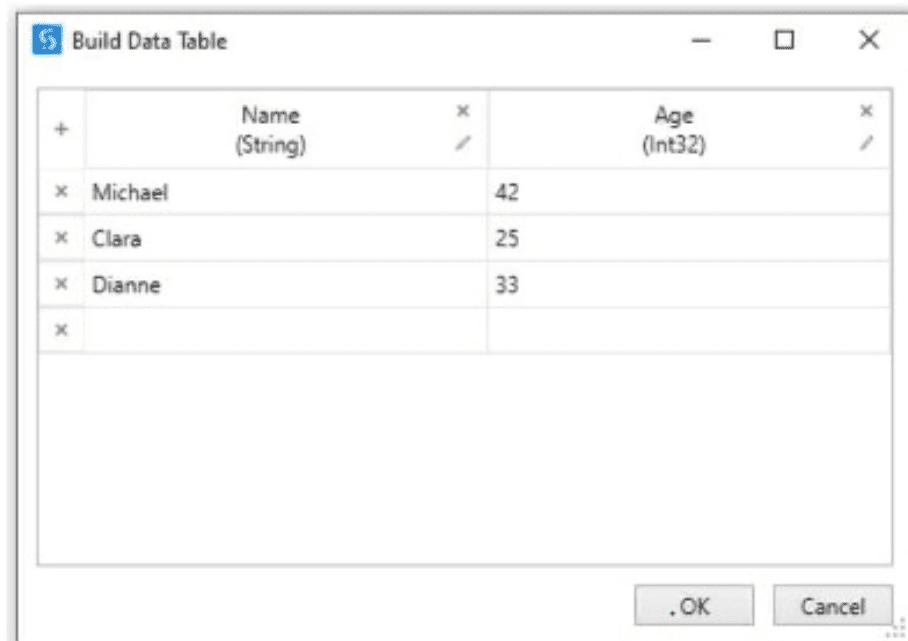
Task: Select the Dianne name cell
Action: point(285,284)
